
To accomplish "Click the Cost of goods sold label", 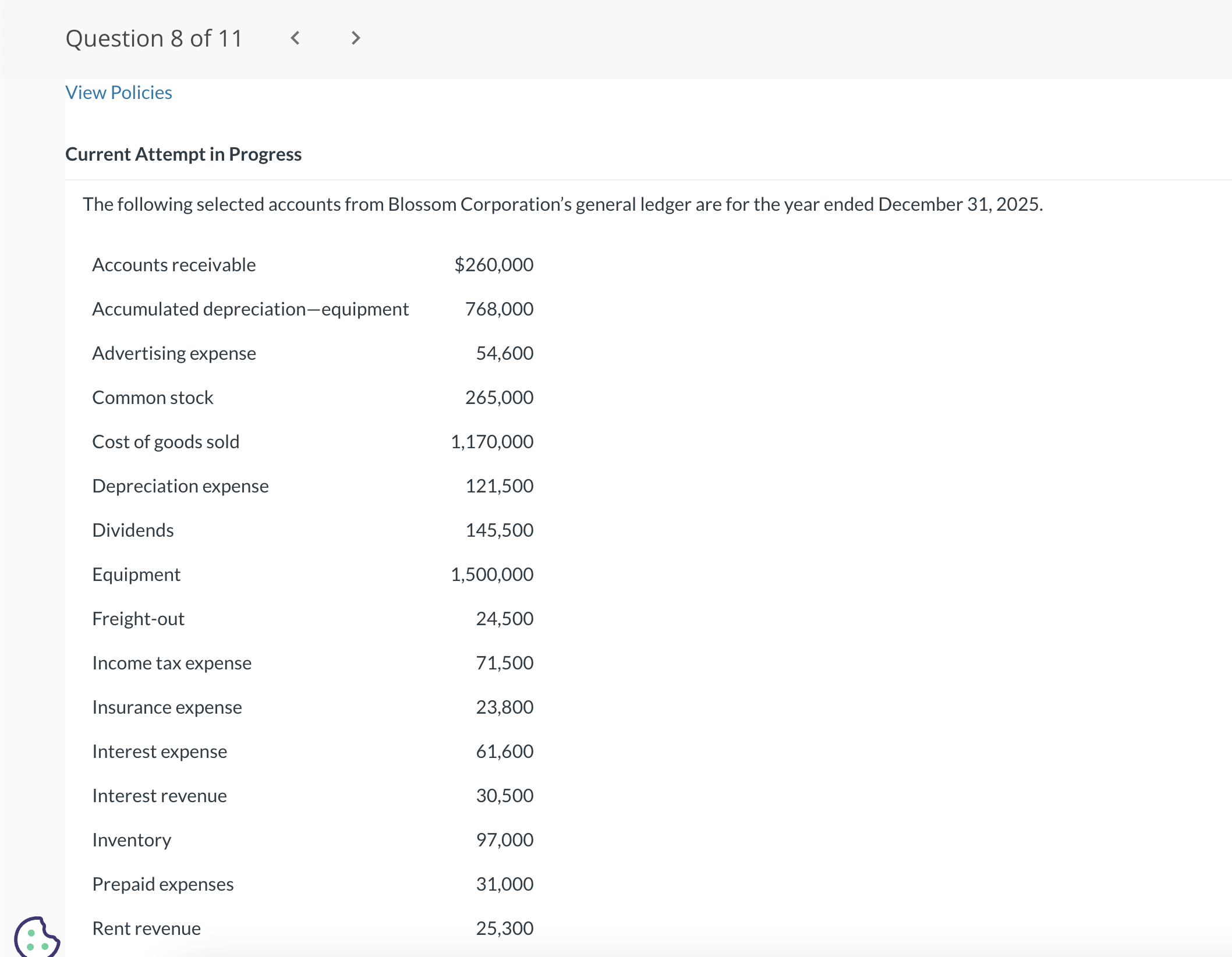I will (x=166, y=442).
